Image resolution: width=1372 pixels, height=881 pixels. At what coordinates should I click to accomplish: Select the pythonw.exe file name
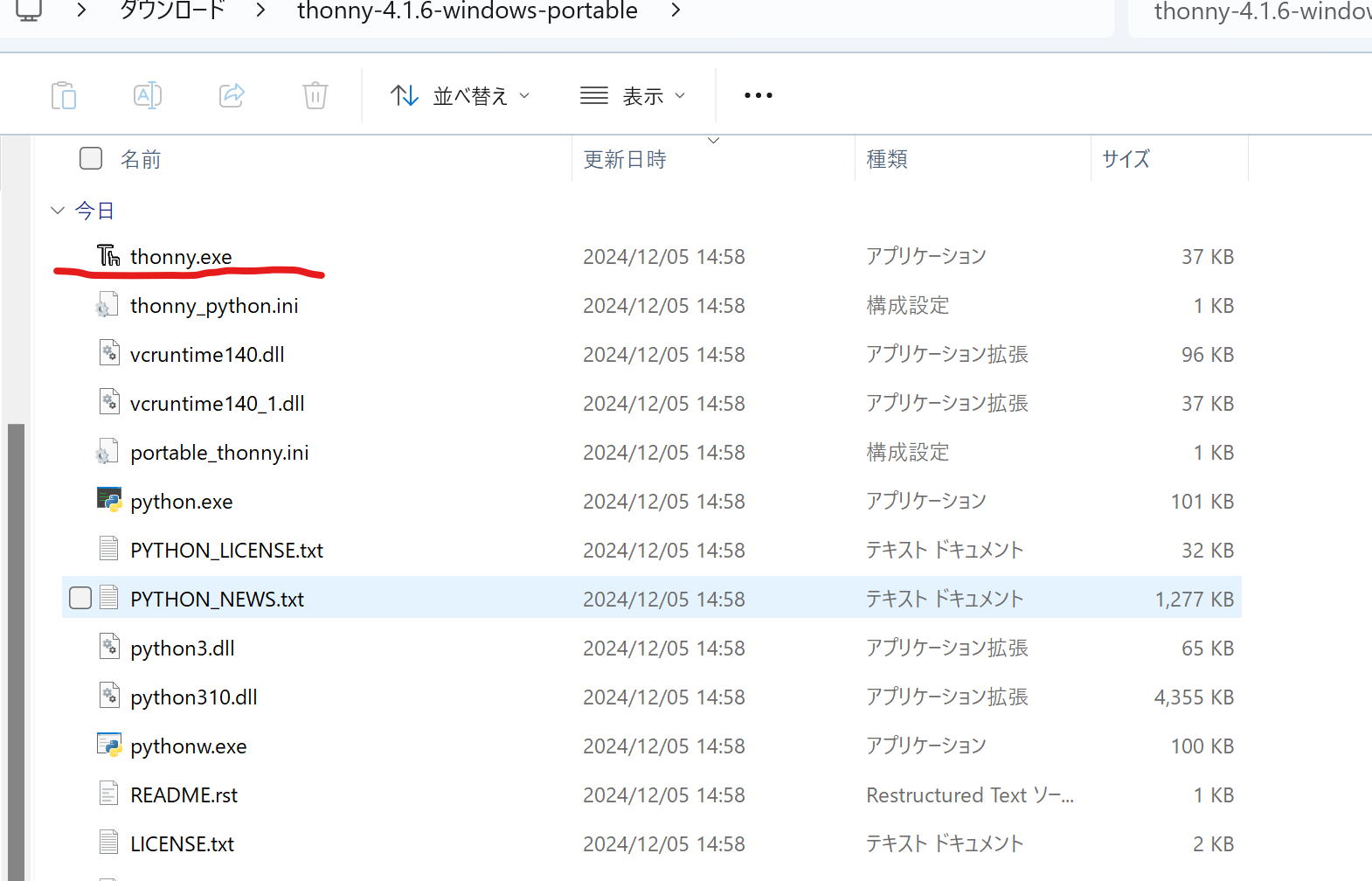click(x=189, y=746)
